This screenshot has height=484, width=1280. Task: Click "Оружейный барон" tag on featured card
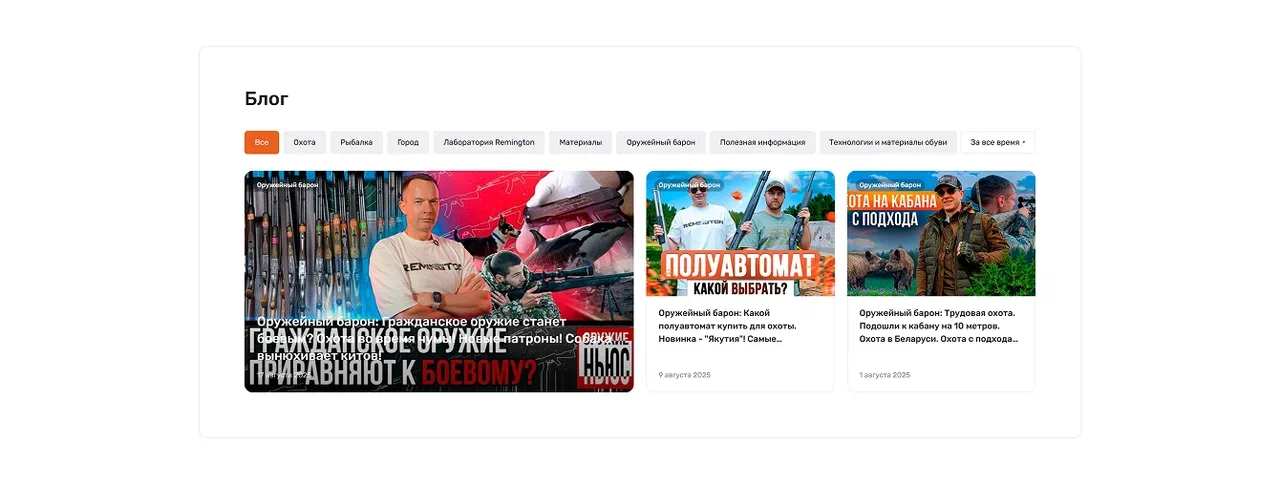(287, 185)
